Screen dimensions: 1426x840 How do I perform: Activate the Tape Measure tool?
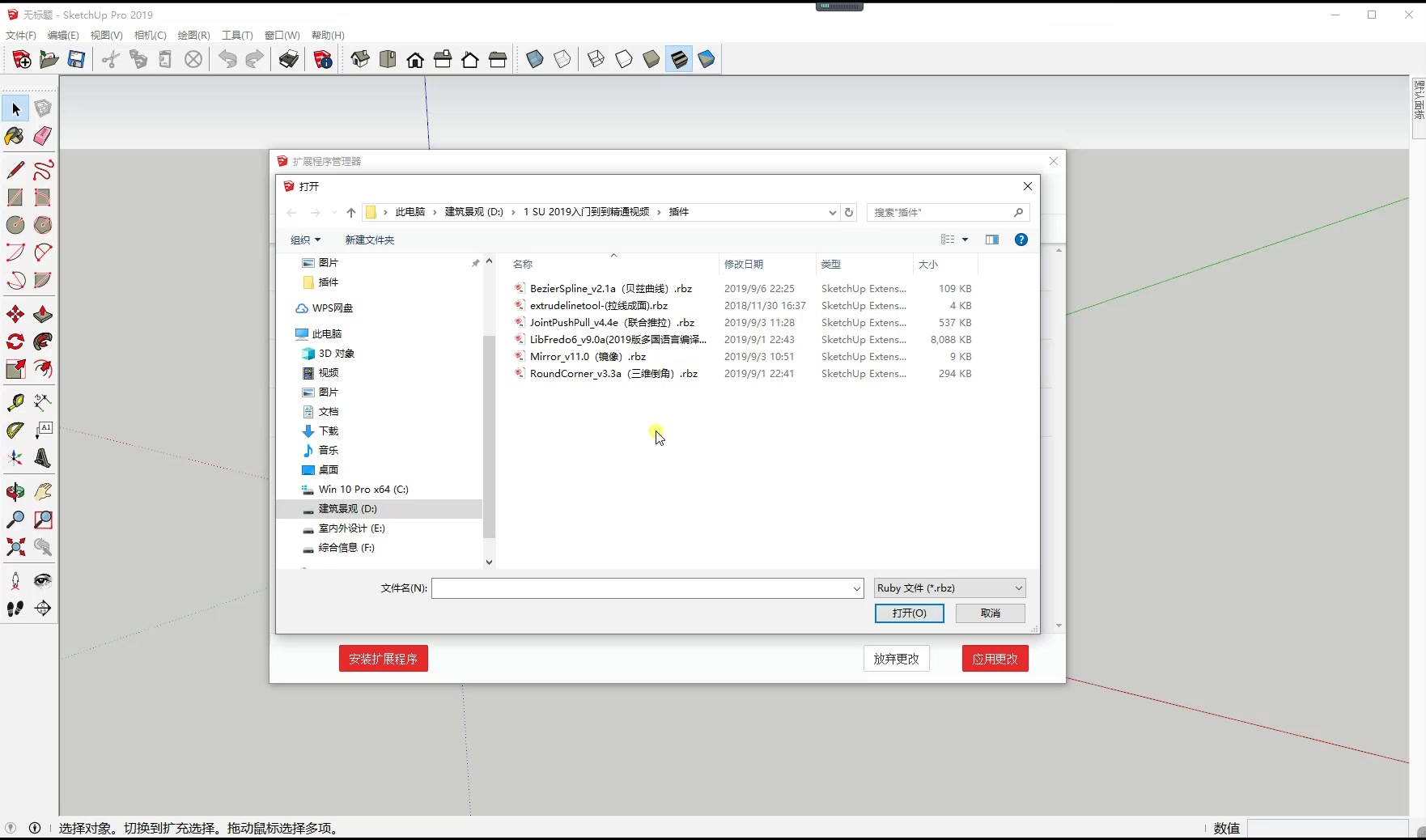[x=15, y=402]
